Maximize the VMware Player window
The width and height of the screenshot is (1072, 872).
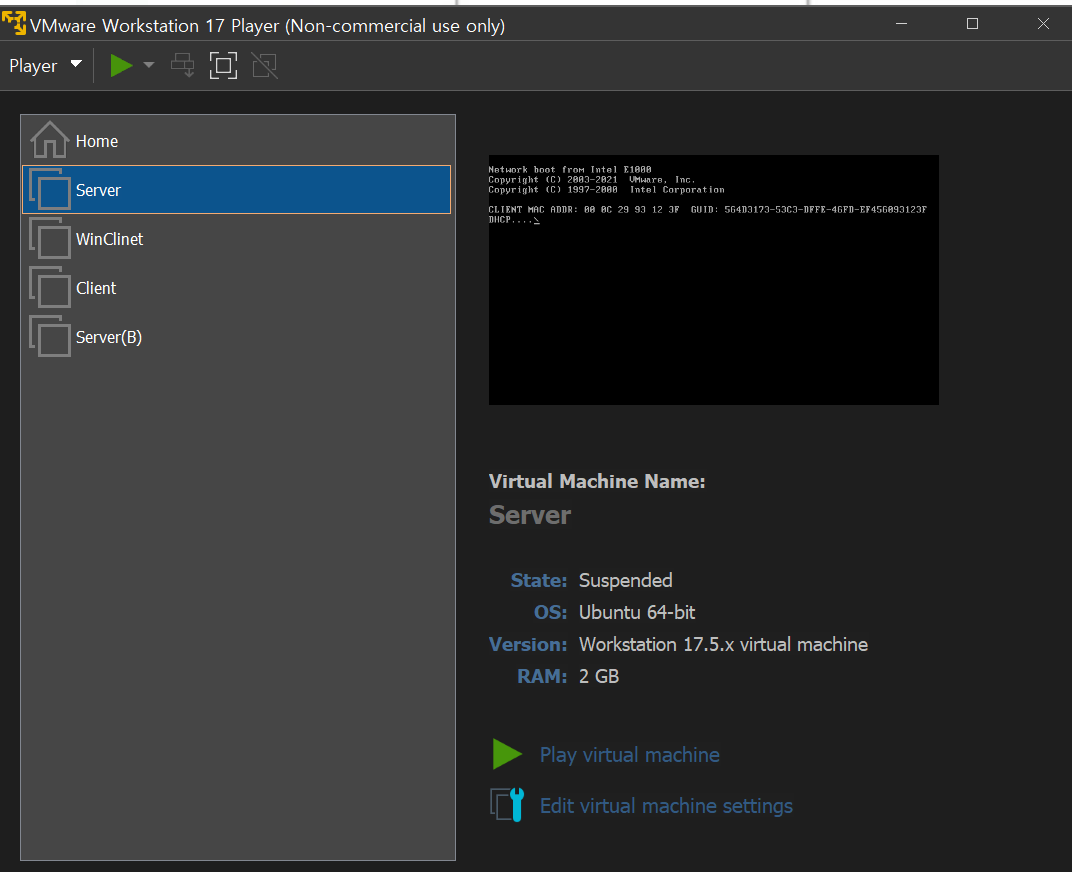972,24
